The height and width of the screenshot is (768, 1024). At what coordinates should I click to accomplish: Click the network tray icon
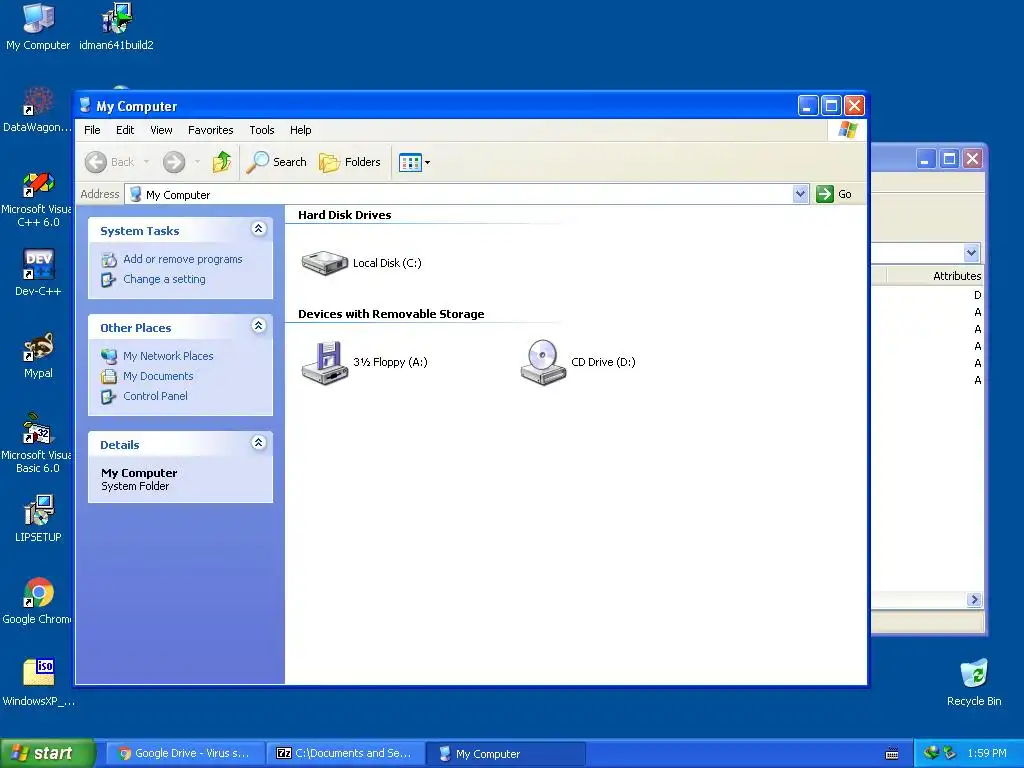tap(931, 753)
